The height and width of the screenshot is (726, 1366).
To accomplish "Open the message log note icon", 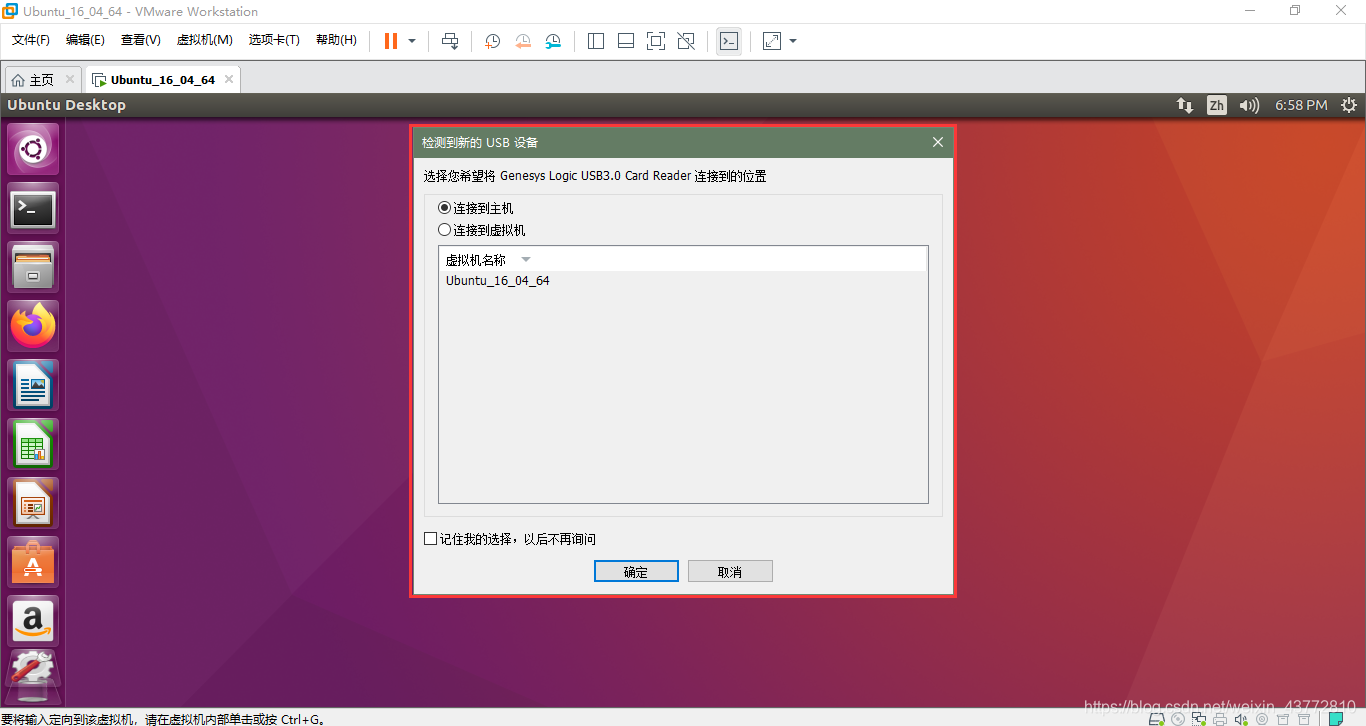I will coord(1336,718).
